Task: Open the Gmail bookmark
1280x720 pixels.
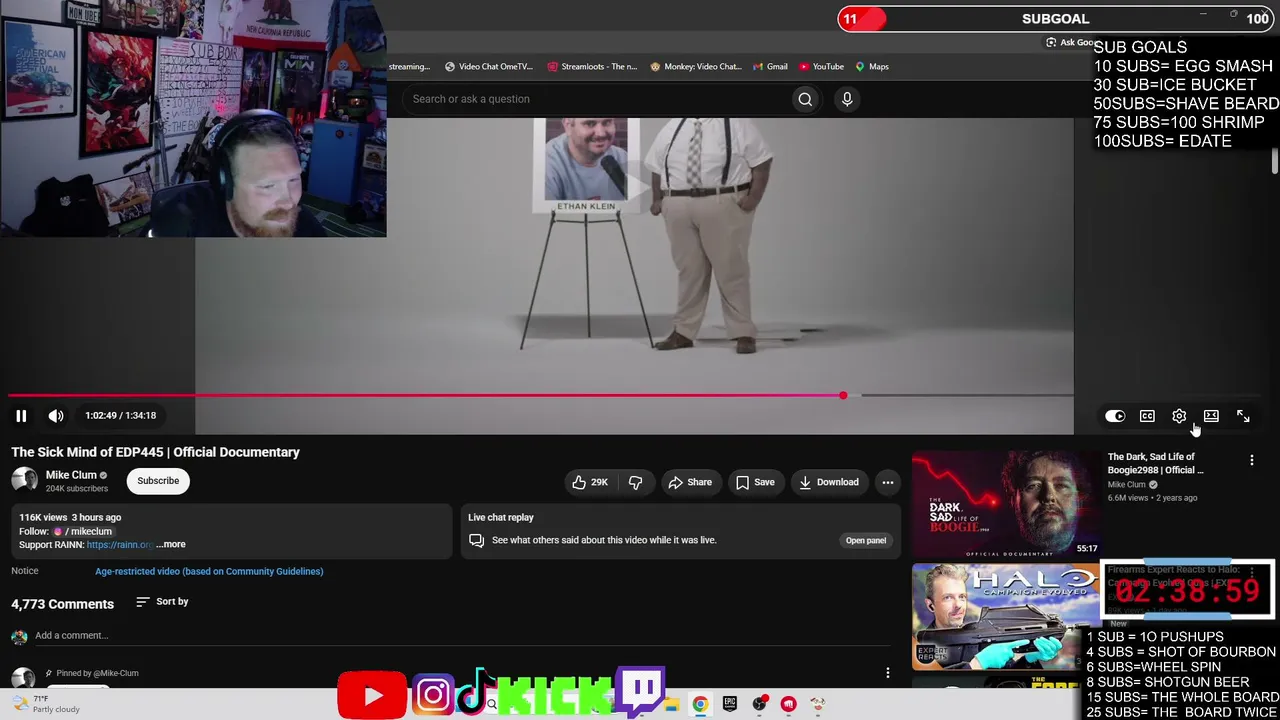Action: coord(769,67)
